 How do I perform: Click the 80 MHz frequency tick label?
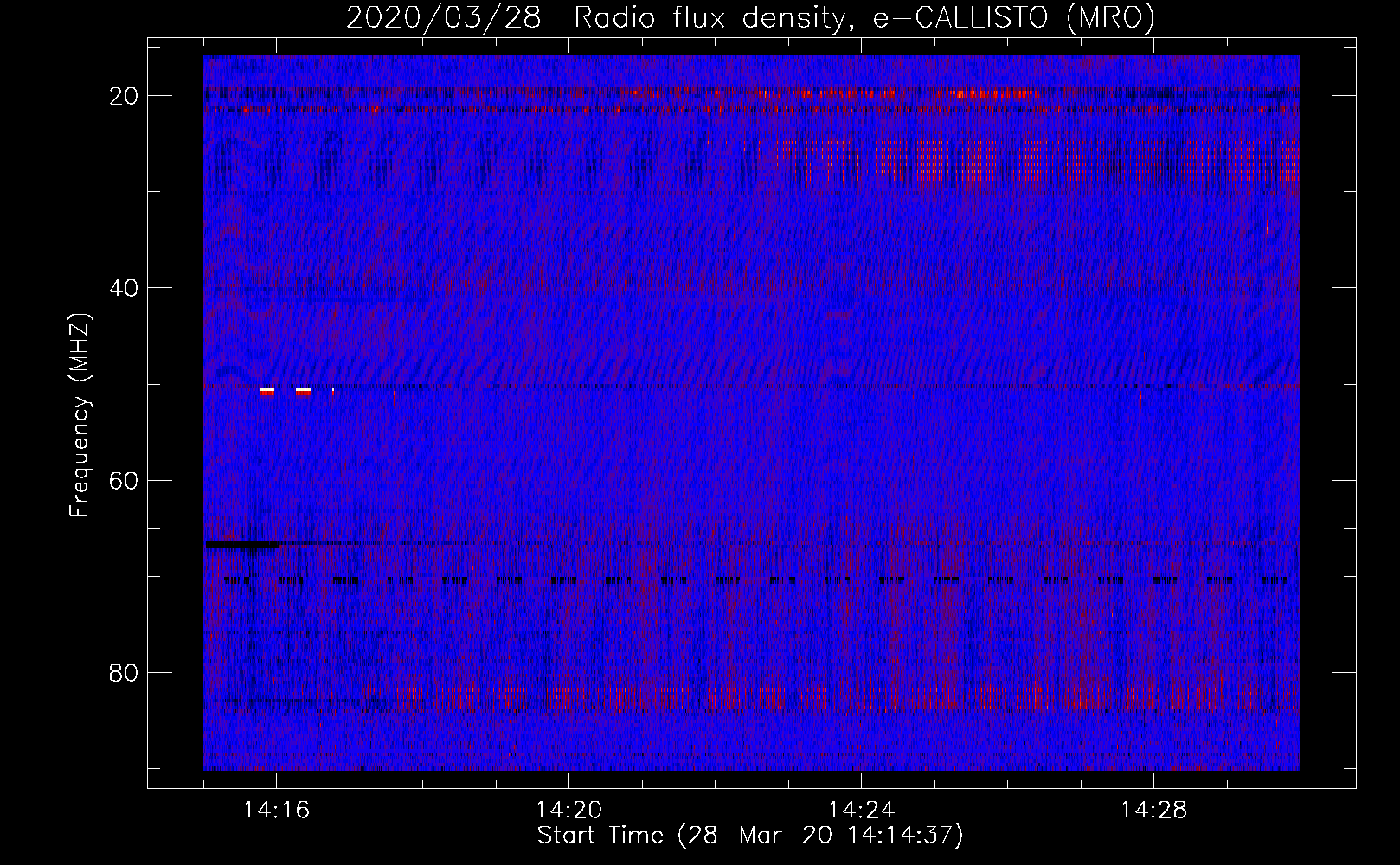125,672
